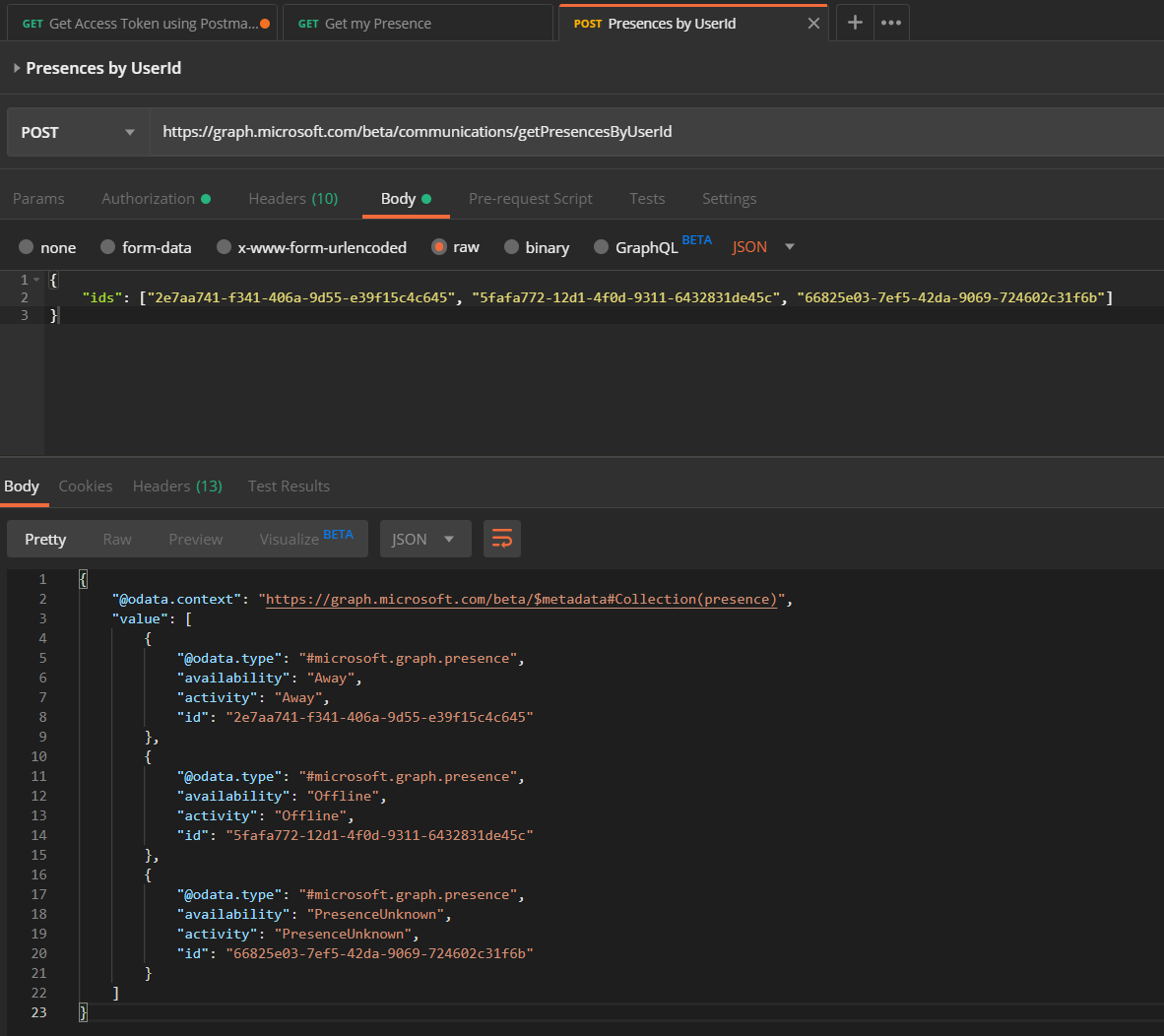Image resolution: width=1164 pixels, height=1036 pixels.
Task: Open the tab options ellipsis menu
Action: point(891,23)
